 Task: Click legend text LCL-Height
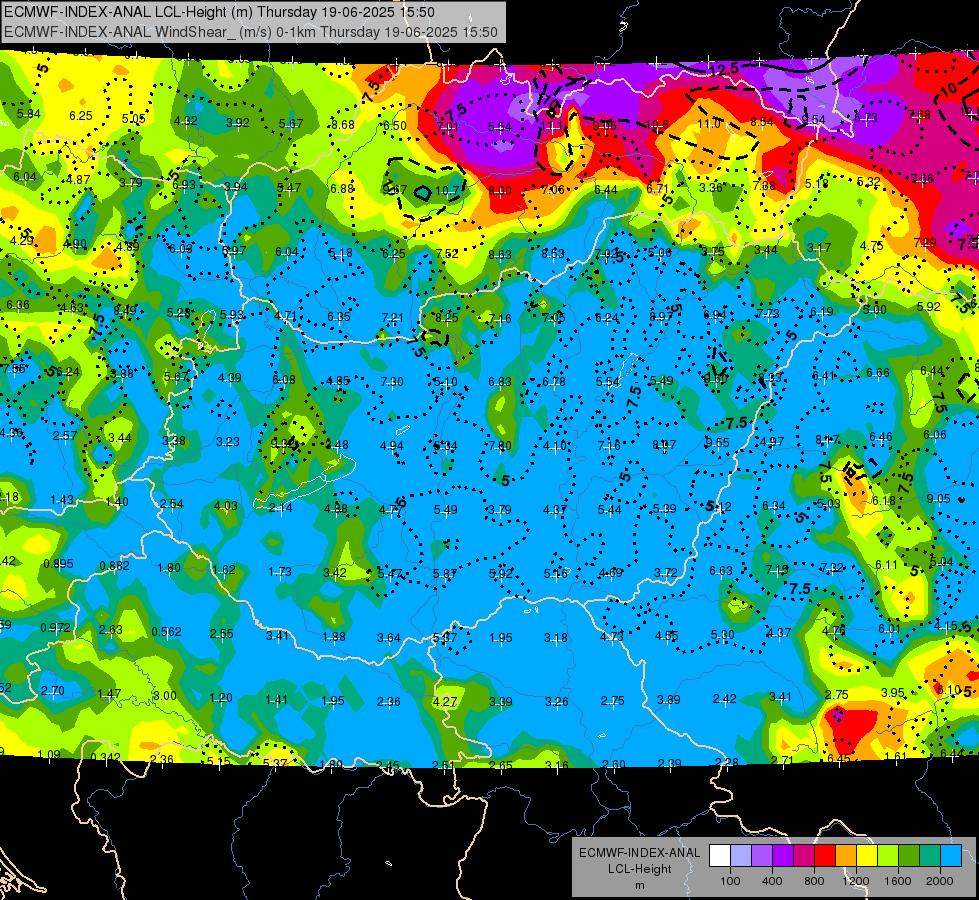click(x=639, y=869)
